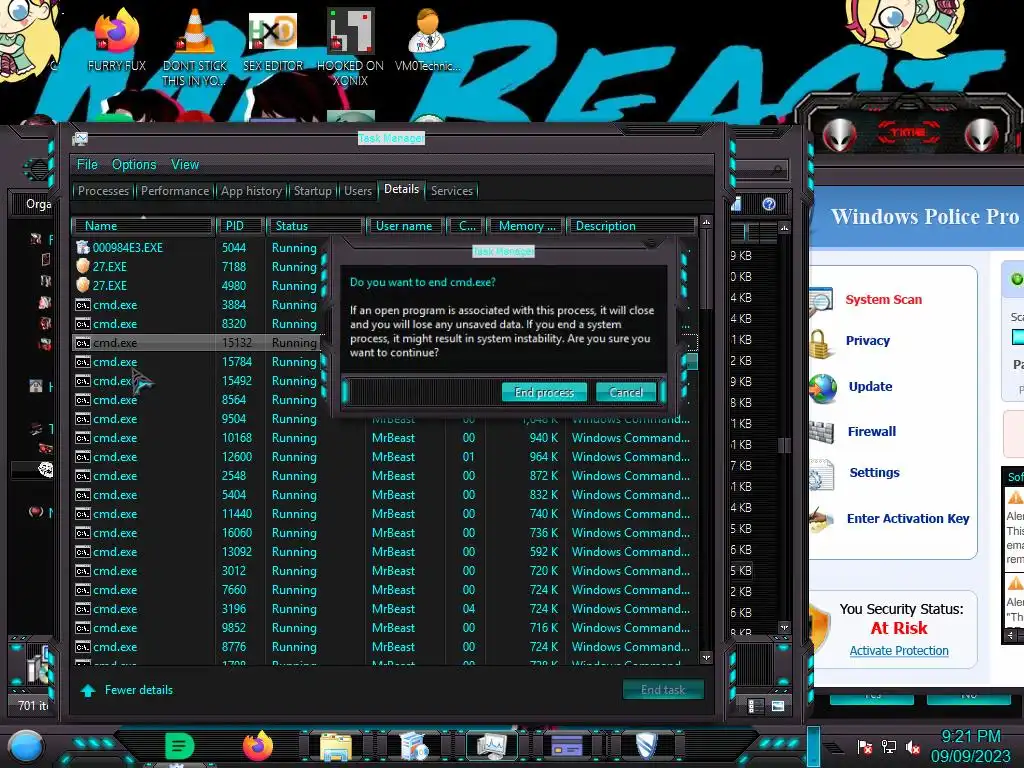Open Firewall in Windows Police Pro
Viewport: 1024px width, 768px height.
coord(871,431)
